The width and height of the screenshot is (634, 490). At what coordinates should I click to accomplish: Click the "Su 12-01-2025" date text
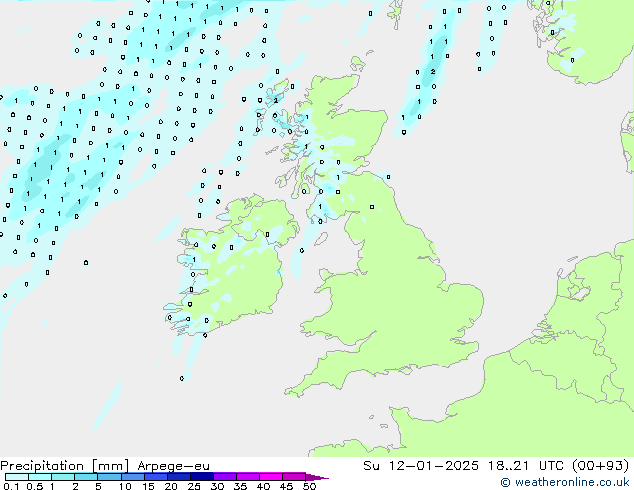pos(421,465)
